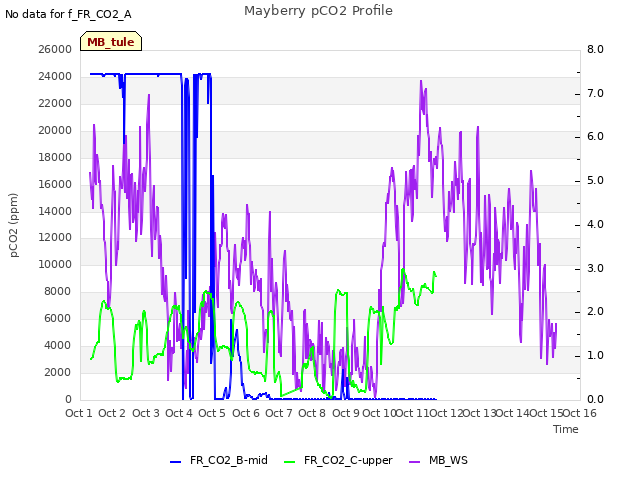Click the 7.0 right axis value
Image resolution: width=640 pixels, height=480 pixels.
point(596,93)
